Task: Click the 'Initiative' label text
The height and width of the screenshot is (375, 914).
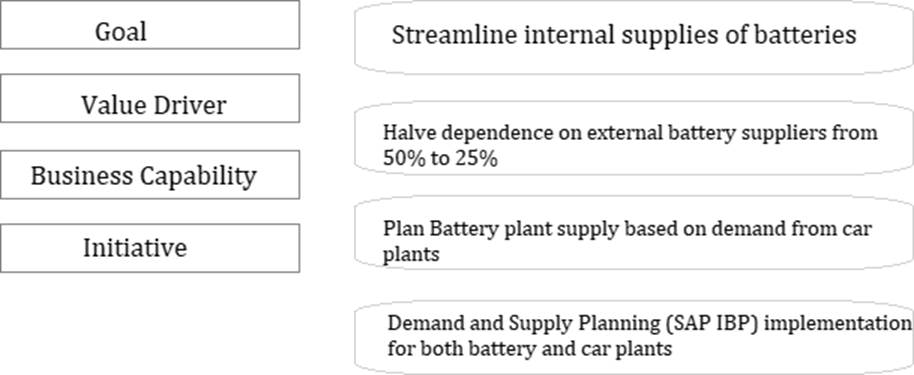Action: pyautogui.click(x=135, y=248)
